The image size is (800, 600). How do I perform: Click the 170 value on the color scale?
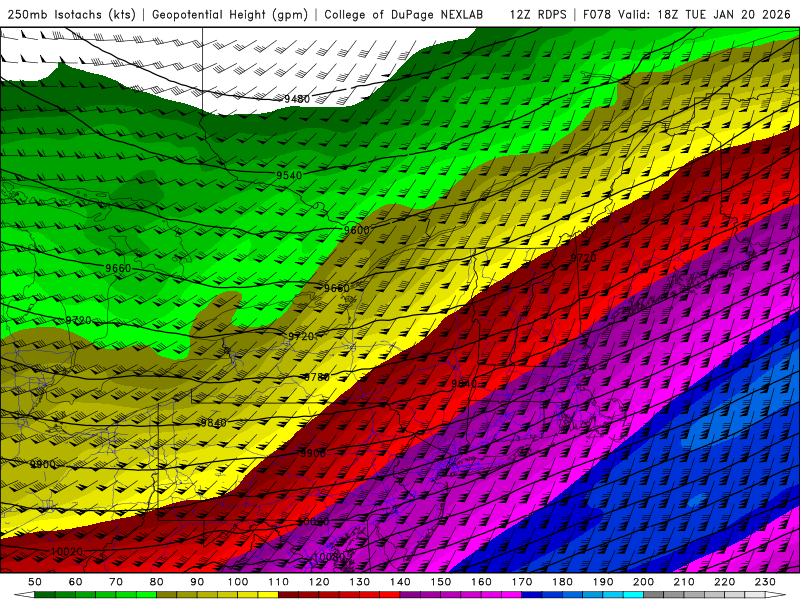pyautogui.click(x=522, y=582)
